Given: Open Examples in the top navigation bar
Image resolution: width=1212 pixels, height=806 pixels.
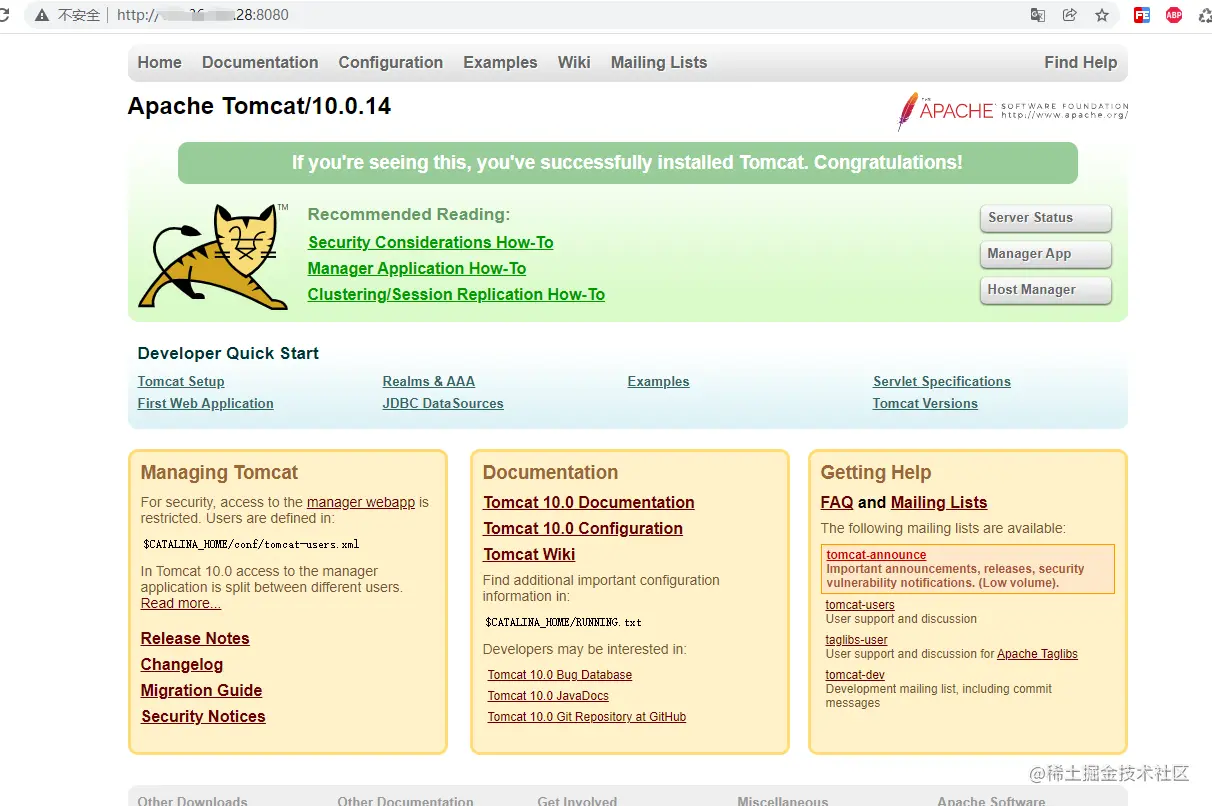Looking at the screenshot, I should coord(500,62).
